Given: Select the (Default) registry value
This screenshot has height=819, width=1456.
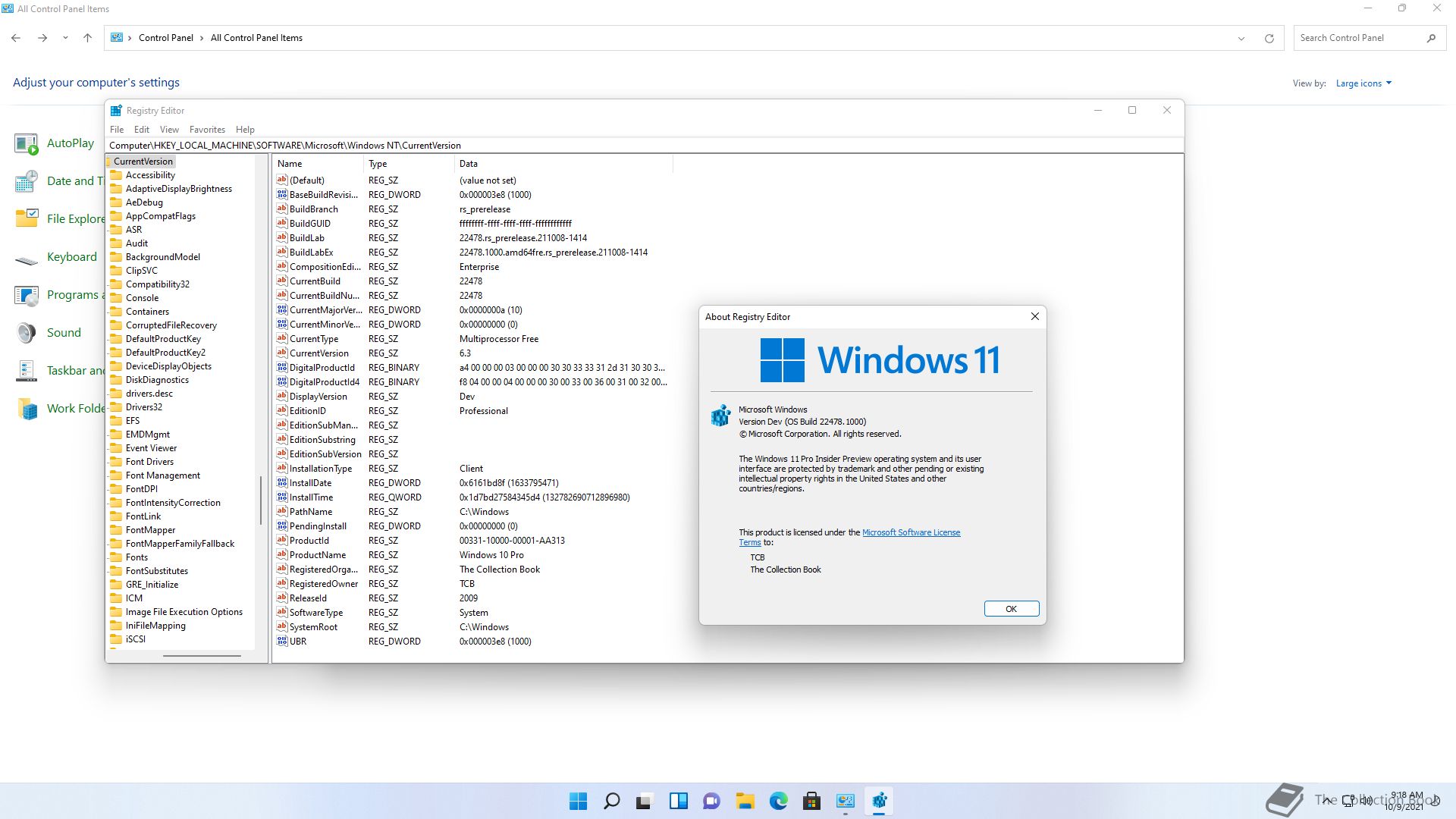Looking at the screenshot, I should coord(306,180).
